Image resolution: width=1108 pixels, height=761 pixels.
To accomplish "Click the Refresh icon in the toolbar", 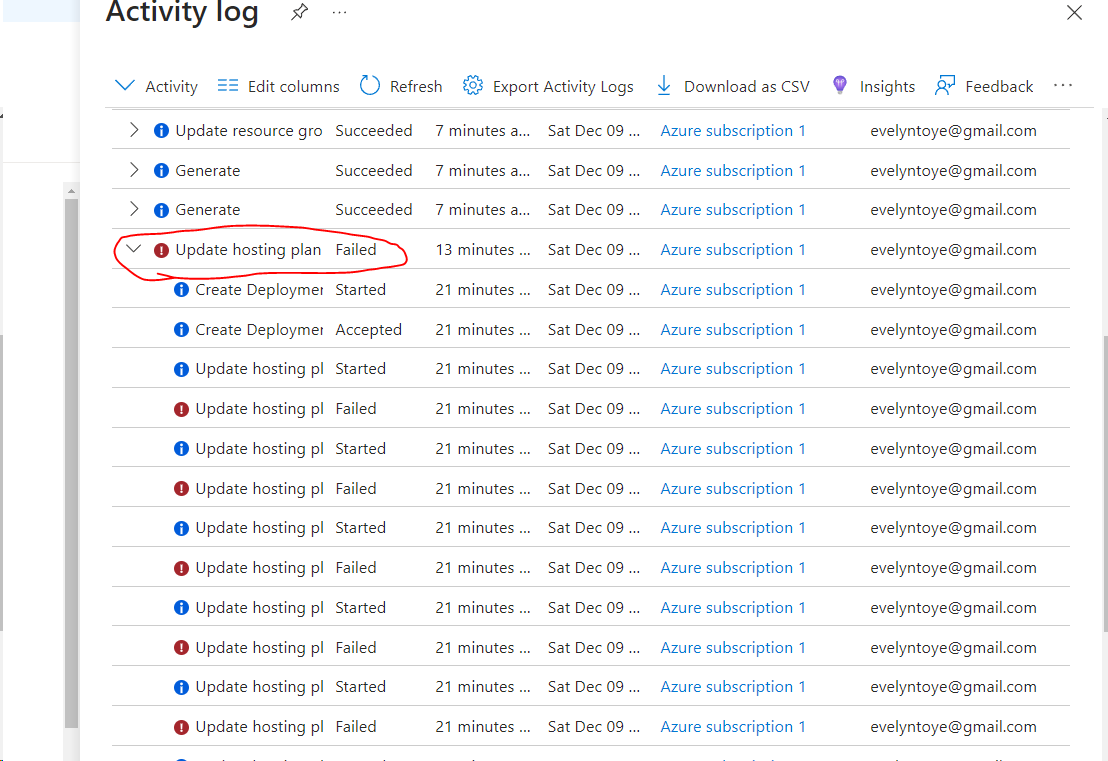I will coord(369,86).
